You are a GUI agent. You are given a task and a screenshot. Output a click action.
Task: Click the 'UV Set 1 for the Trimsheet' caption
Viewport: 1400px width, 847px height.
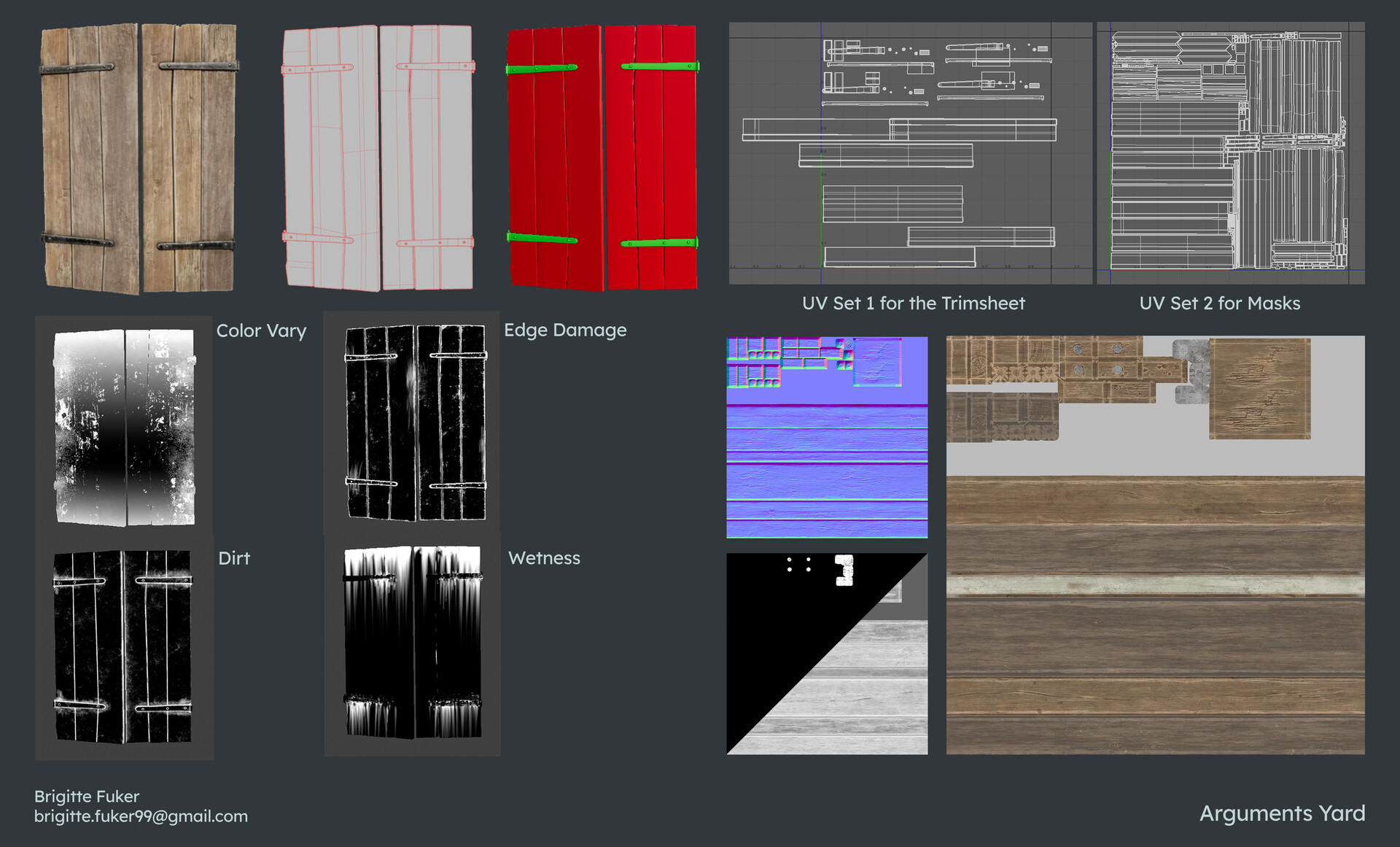[x=913, y=303]
